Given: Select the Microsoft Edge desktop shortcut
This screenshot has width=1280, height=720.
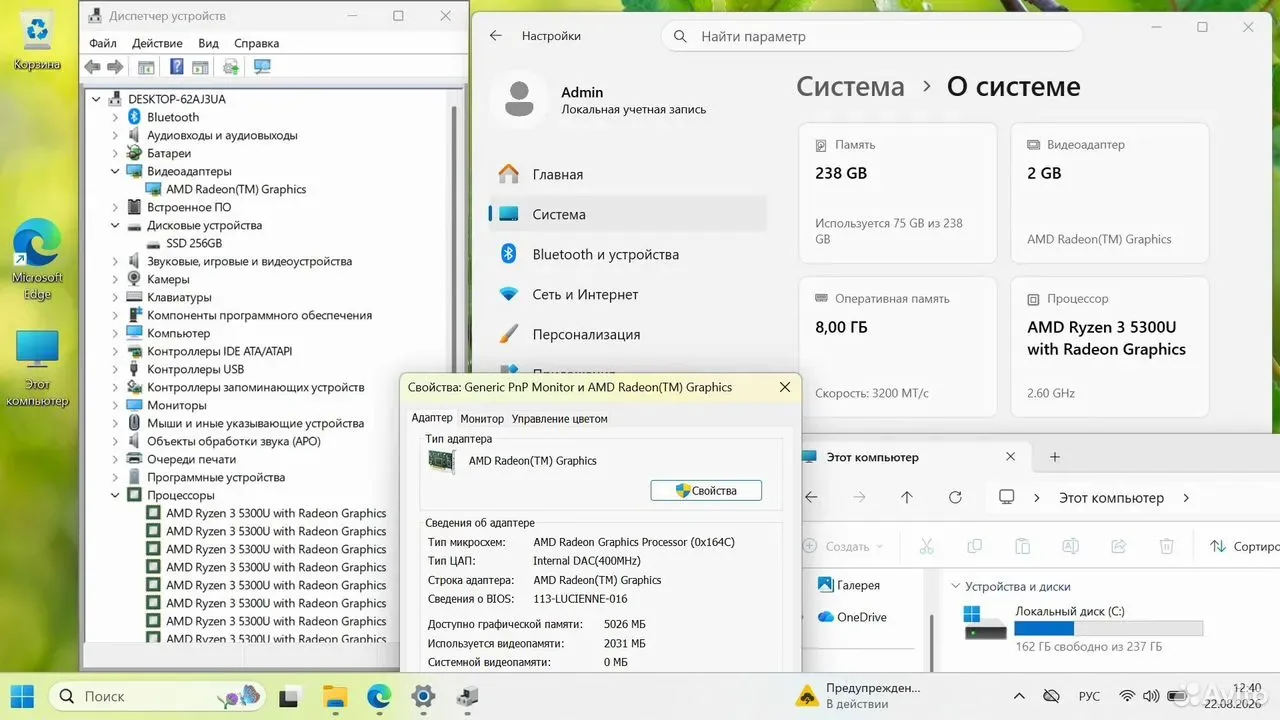Looking at the screenshot, I should (x=37, y=259).
